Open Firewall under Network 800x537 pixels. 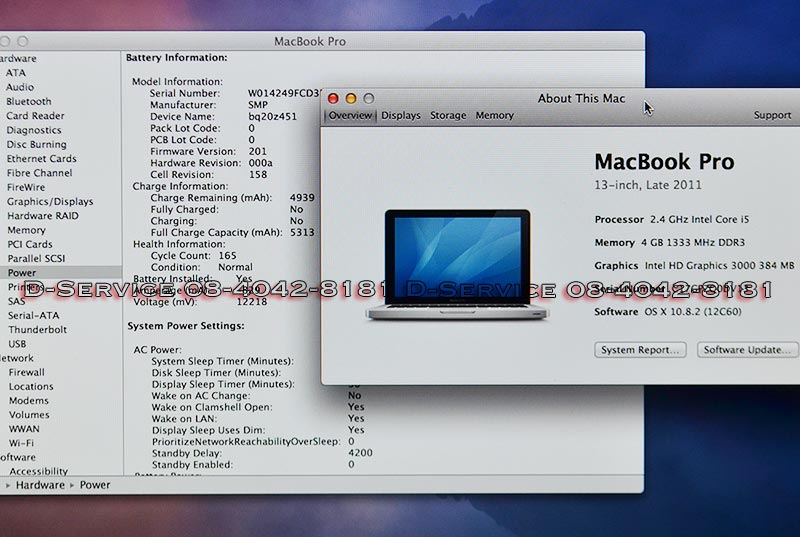point(27,372)
